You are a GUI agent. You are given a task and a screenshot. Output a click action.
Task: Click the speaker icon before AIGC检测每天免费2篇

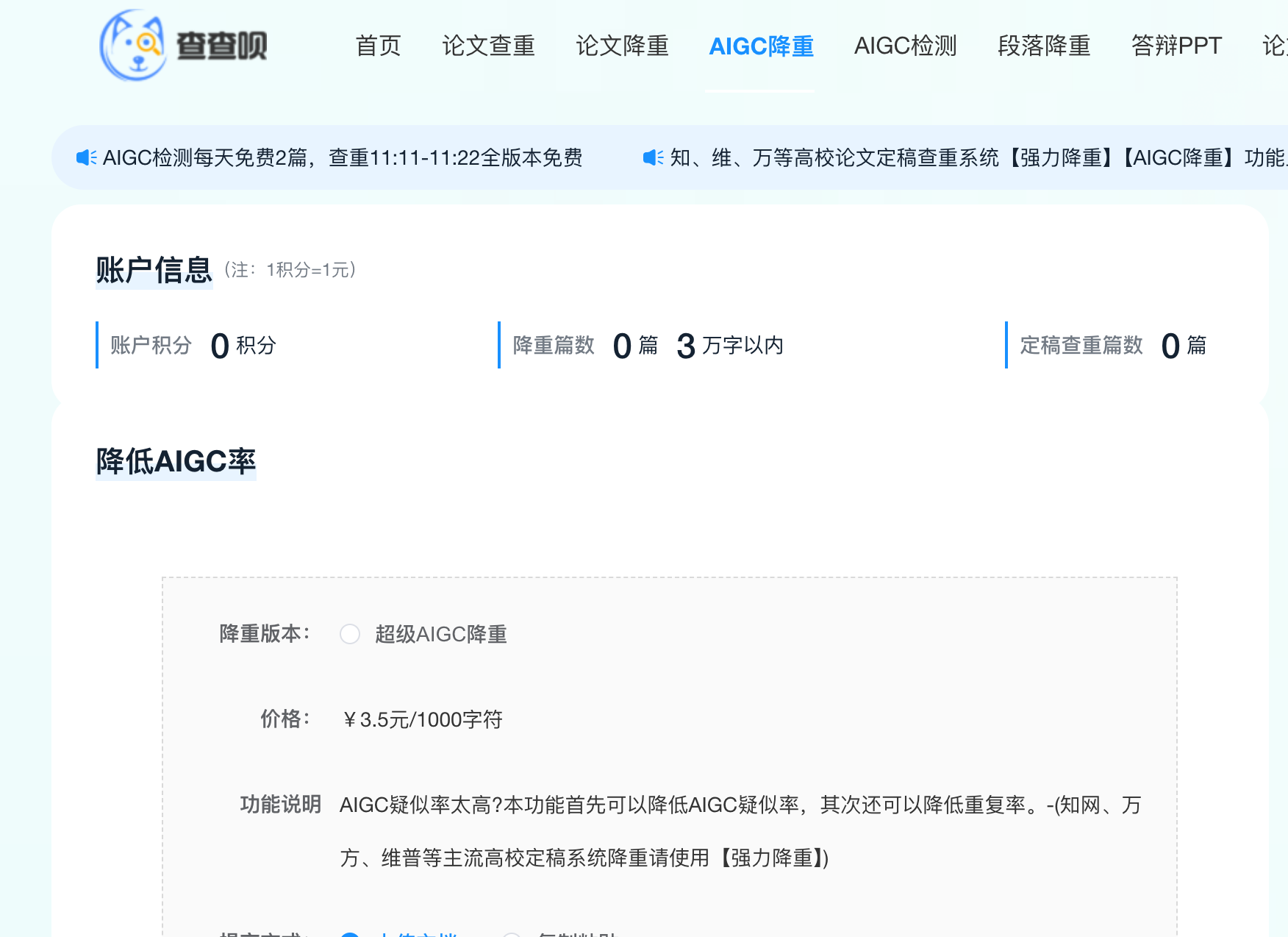tap(87, 157)
